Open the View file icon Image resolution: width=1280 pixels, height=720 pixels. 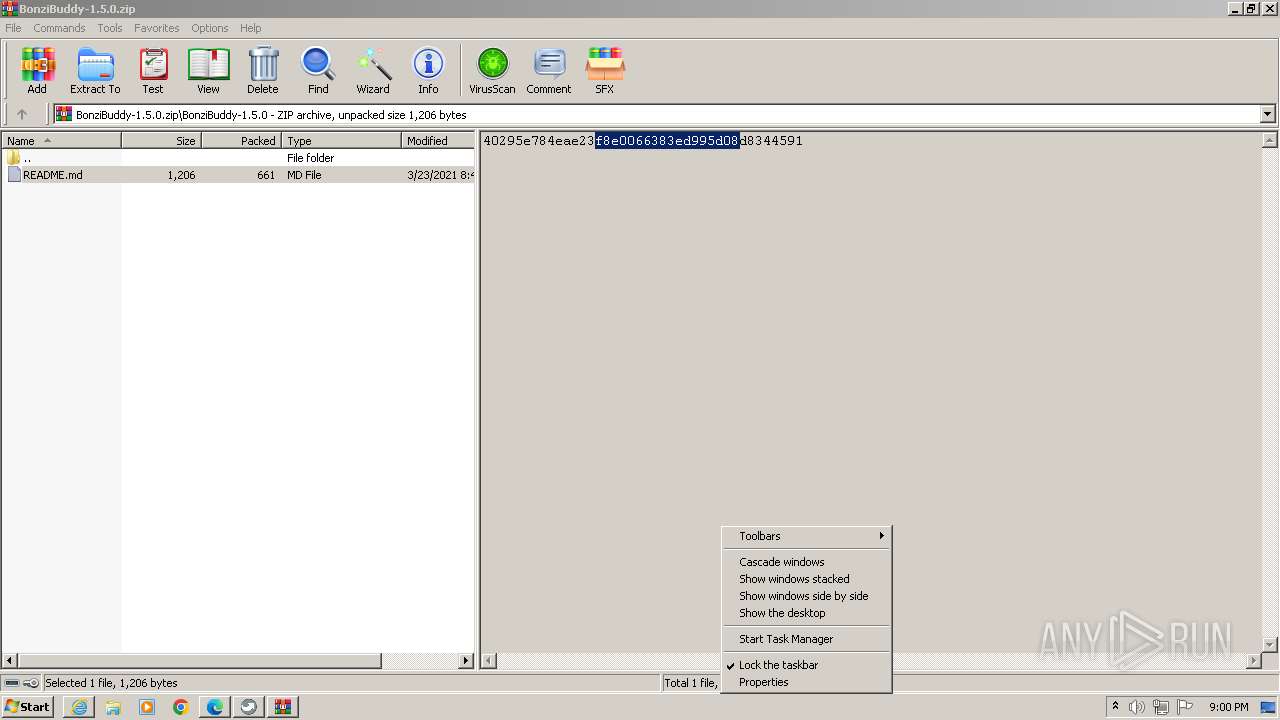coord(208,70)
